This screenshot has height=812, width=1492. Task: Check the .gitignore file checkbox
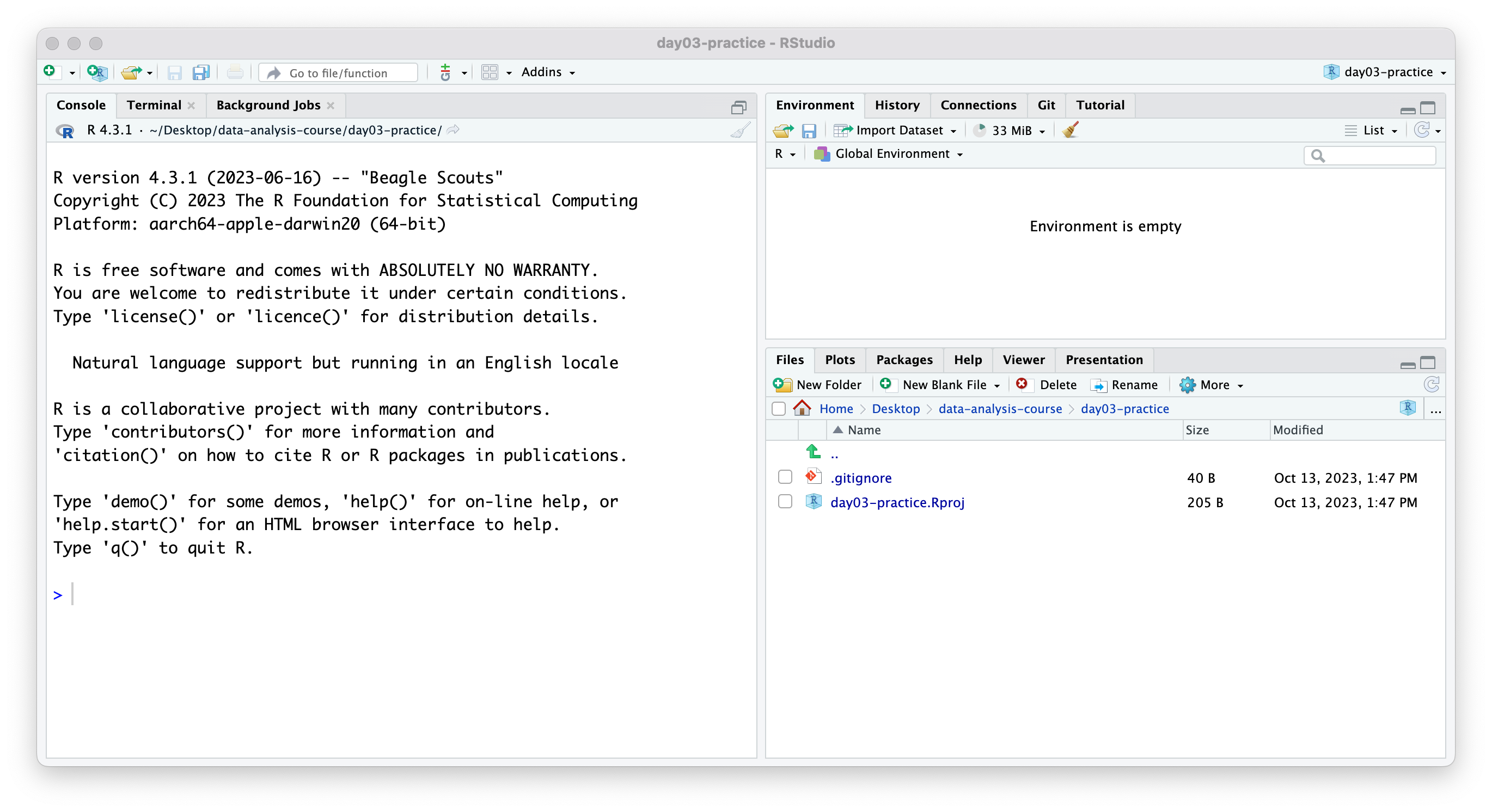click(x=785, y=477)
